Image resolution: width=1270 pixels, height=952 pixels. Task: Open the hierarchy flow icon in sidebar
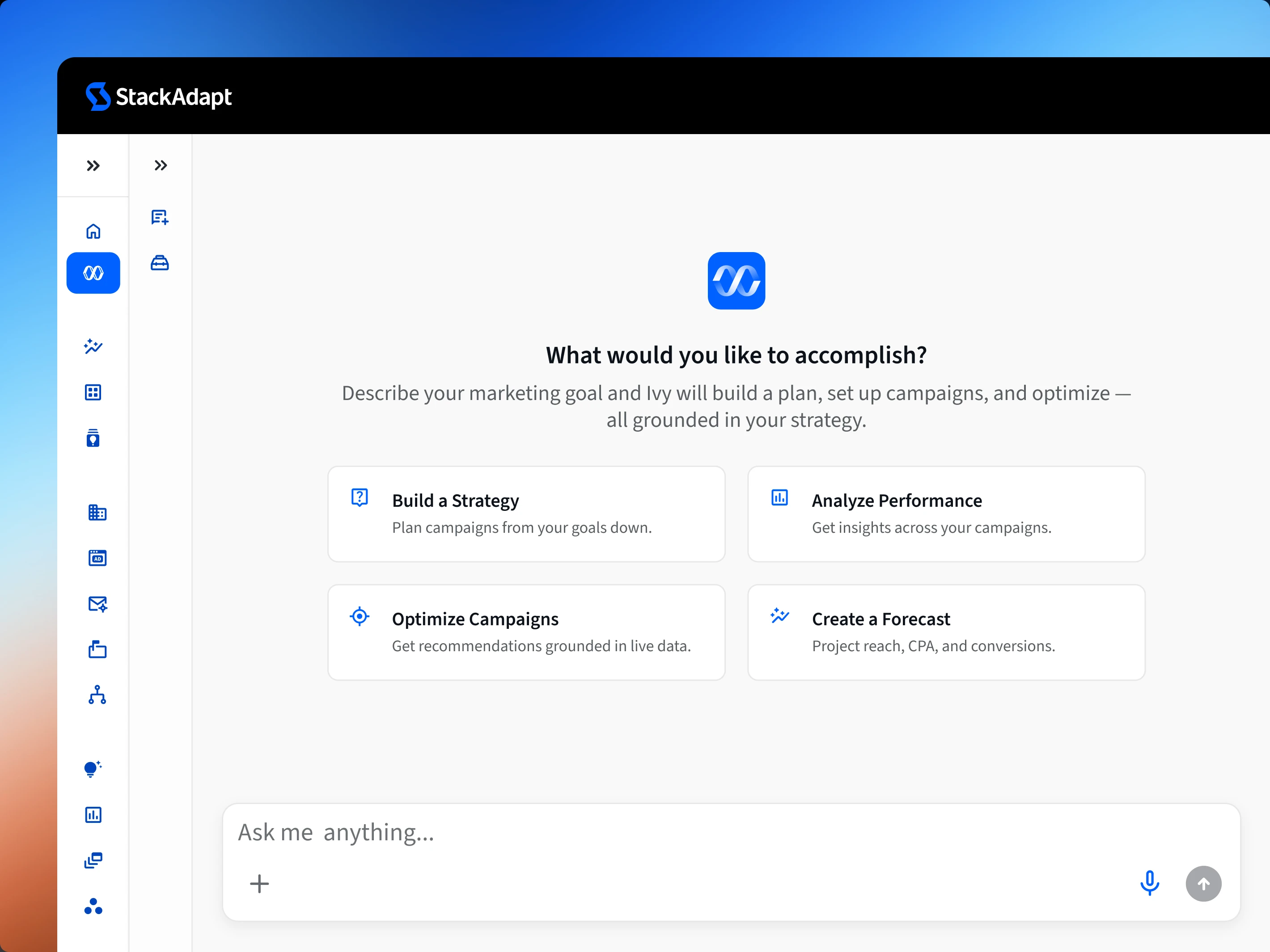(x=97, y=695)
